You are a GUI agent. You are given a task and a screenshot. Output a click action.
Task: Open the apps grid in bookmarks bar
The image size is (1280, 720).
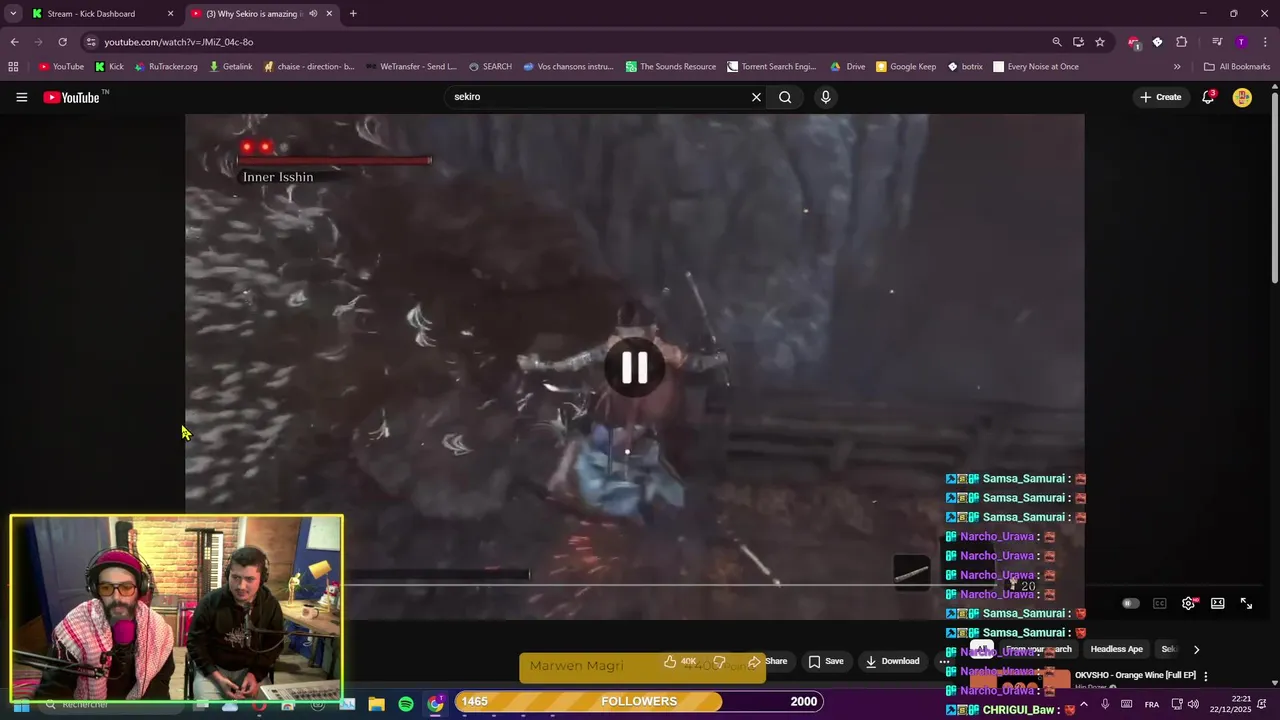[13, 67]
